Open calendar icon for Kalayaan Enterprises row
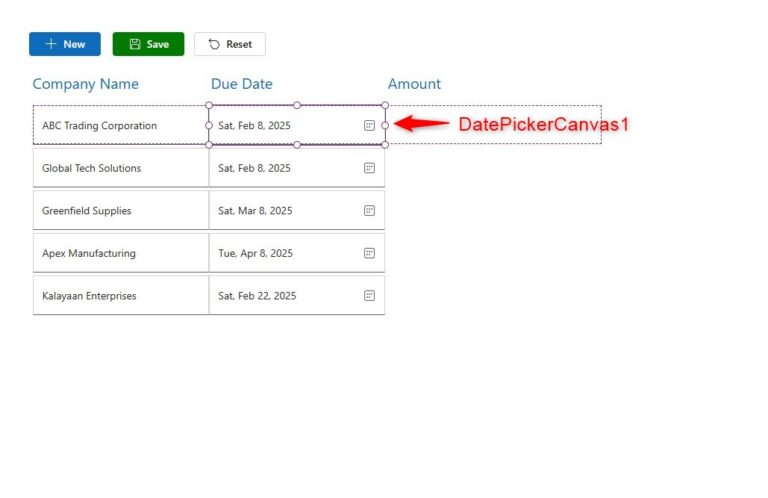Image resolution: width=768 pixels, height=498 pixels. (369, 296)
